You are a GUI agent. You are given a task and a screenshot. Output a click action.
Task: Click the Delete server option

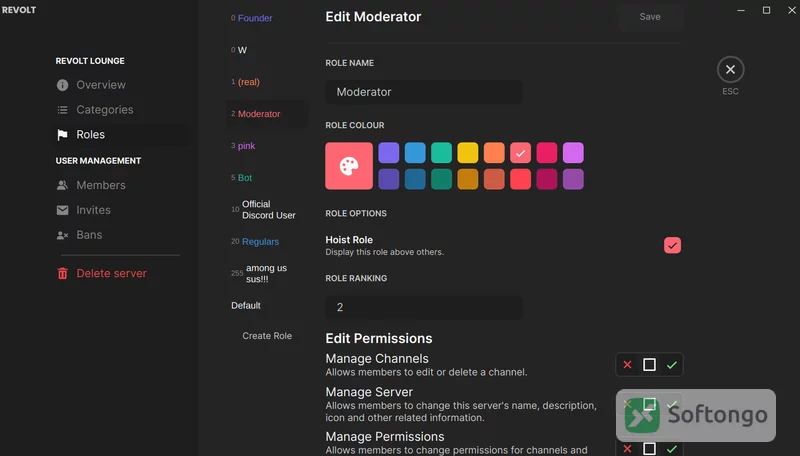pyautogui.click(x=121, y=273)
